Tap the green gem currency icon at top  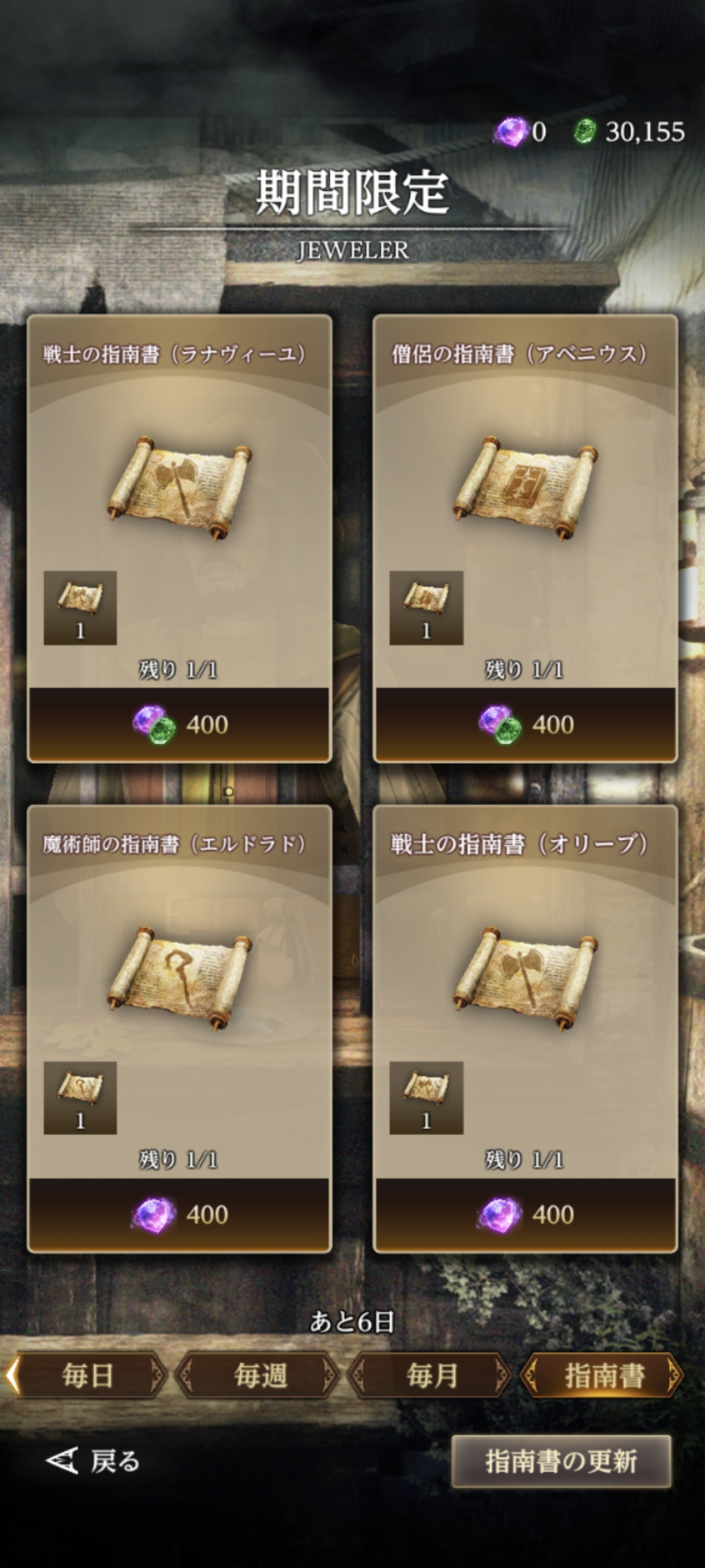585,131
